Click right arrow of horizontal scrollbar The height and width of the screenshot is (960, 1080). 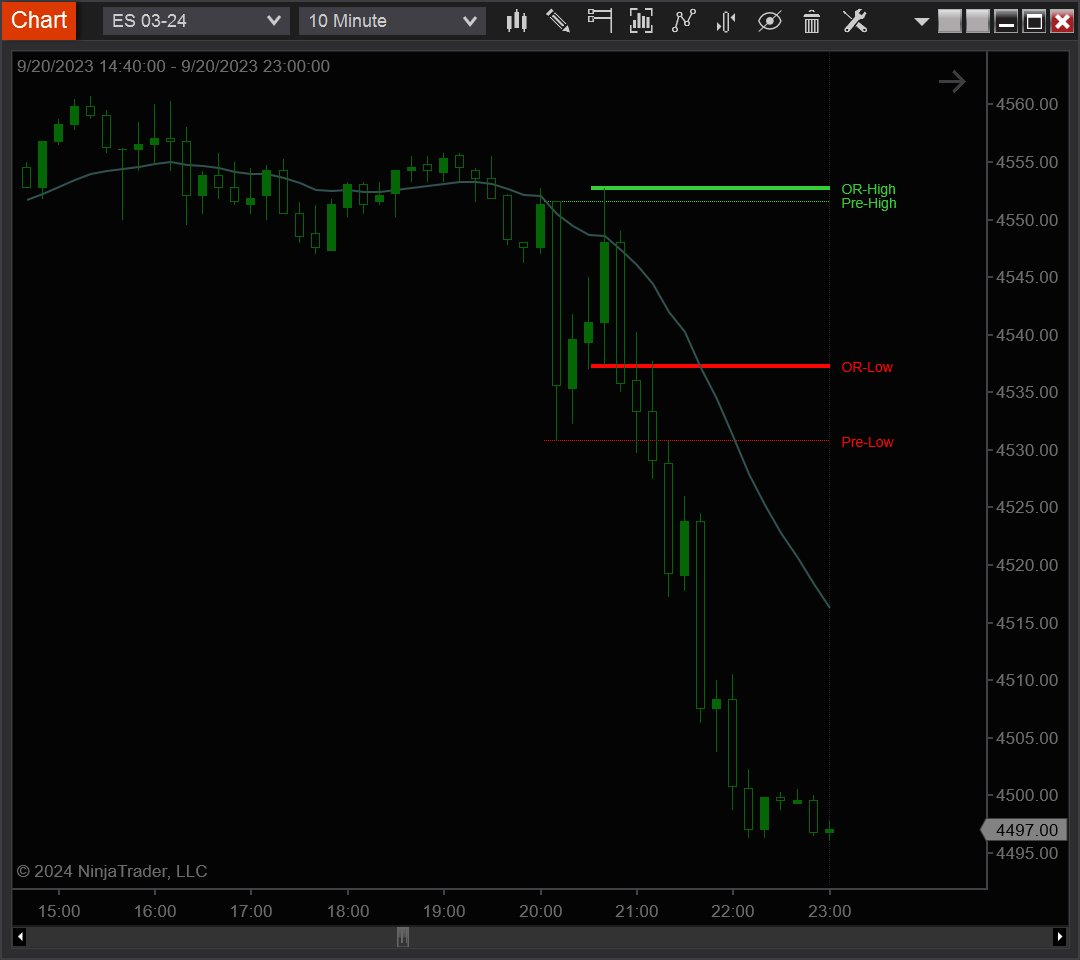click(x=1059, y=937)
